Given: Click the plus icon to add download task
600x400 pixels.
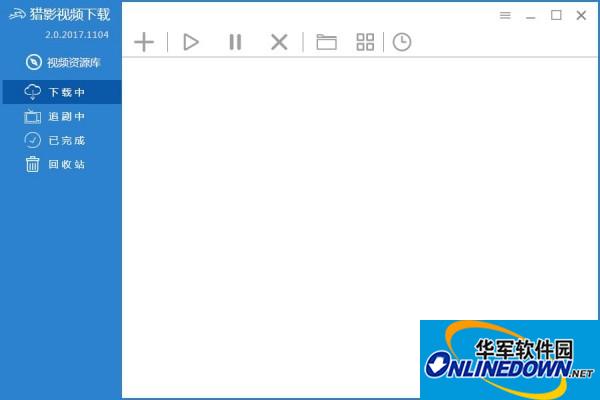Looking at the screenshot, I should [144, 42].
